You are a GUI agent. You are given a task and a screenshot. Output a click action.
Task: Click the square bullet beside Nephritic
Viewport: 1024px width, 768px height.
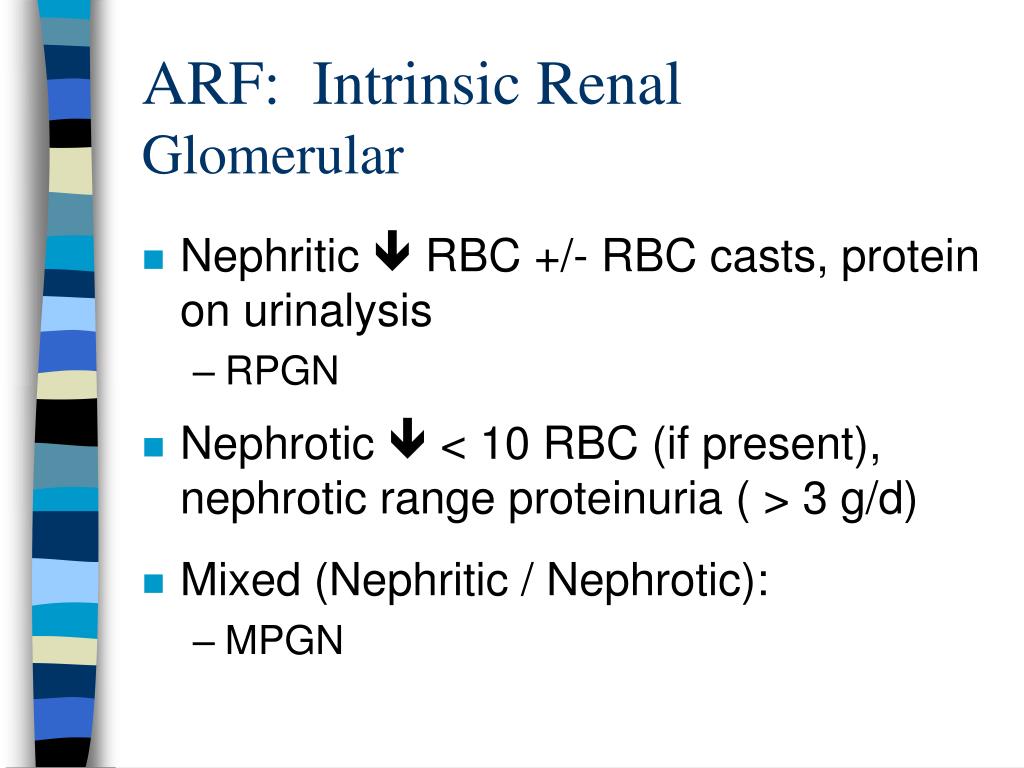tap(153, 259)
